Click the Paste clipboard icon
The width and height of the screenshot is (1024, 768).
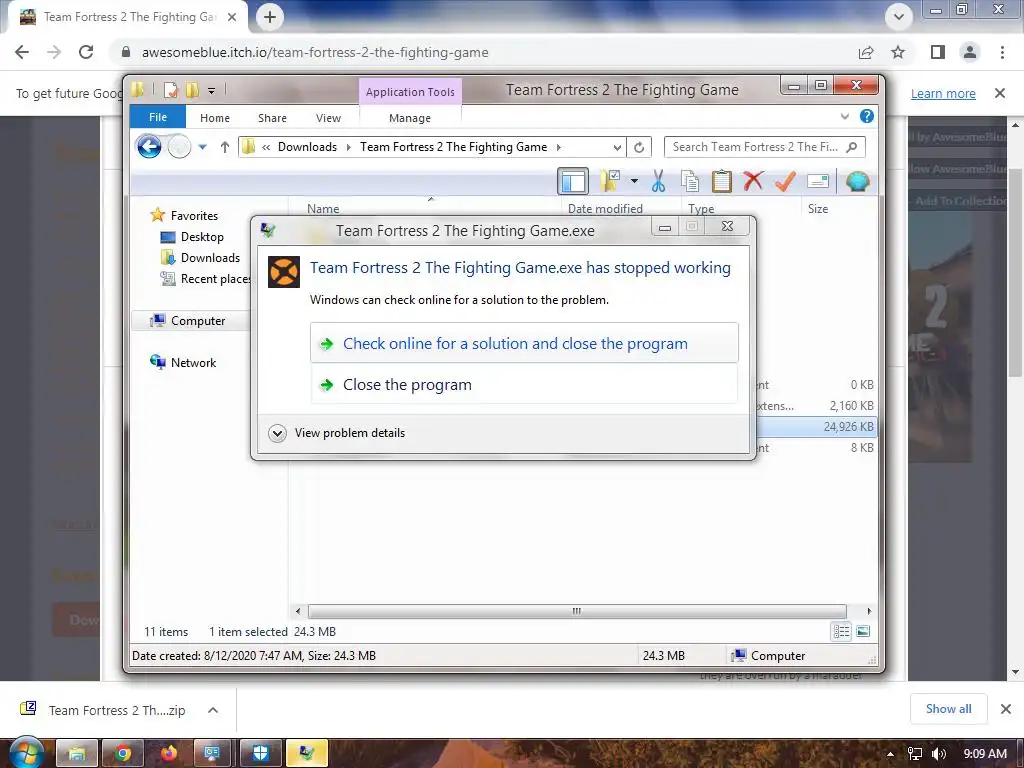[x=722, y=181]
